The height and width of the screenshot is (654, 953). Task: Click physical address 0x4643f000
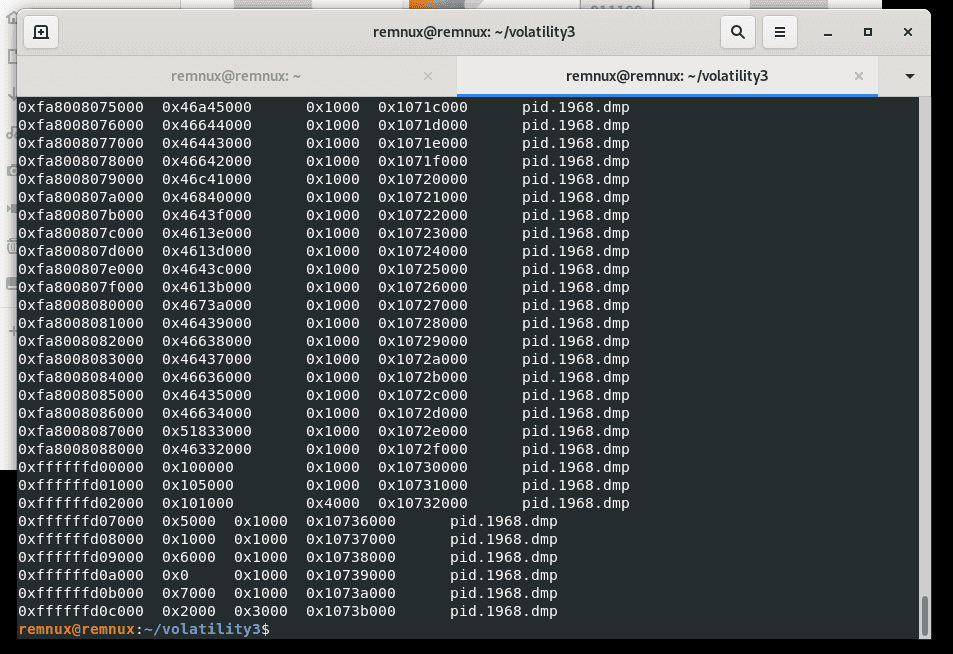point(207,215)
